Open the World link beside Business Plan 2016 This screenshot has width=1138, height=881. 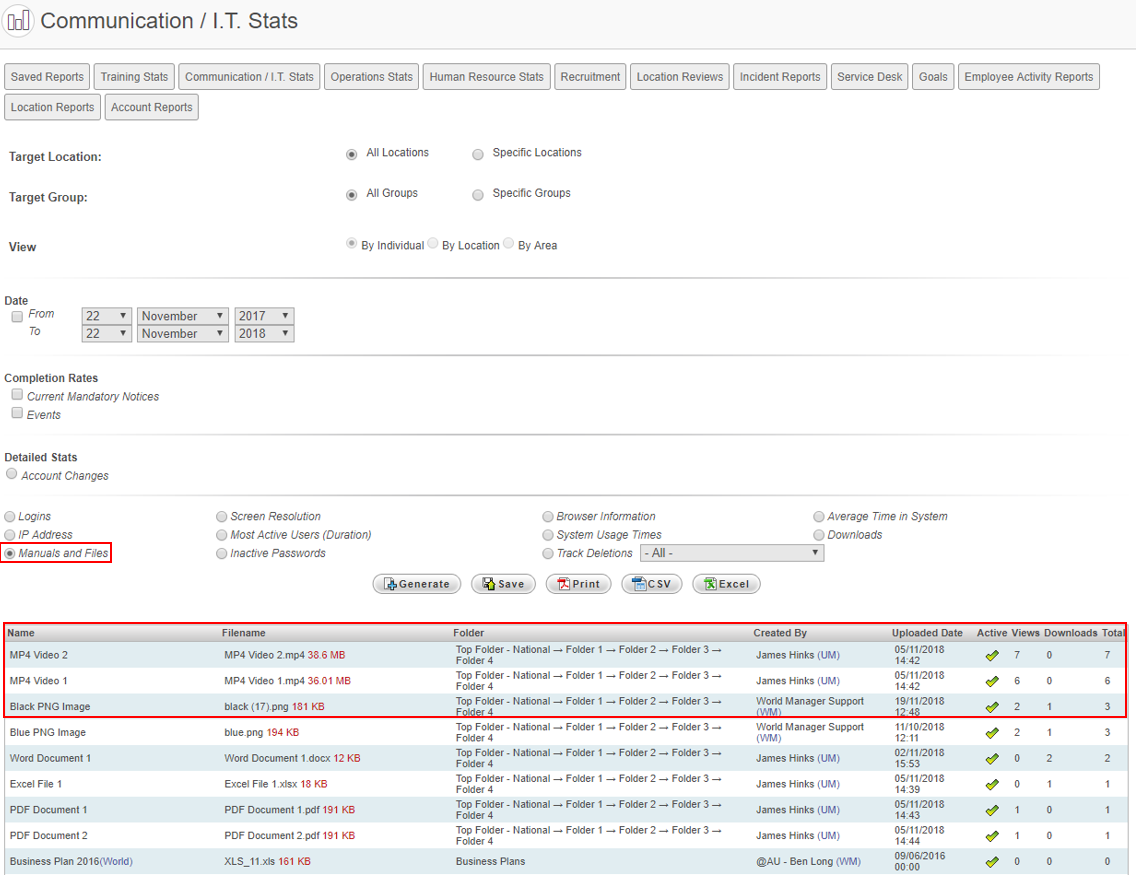coord(115,862)
